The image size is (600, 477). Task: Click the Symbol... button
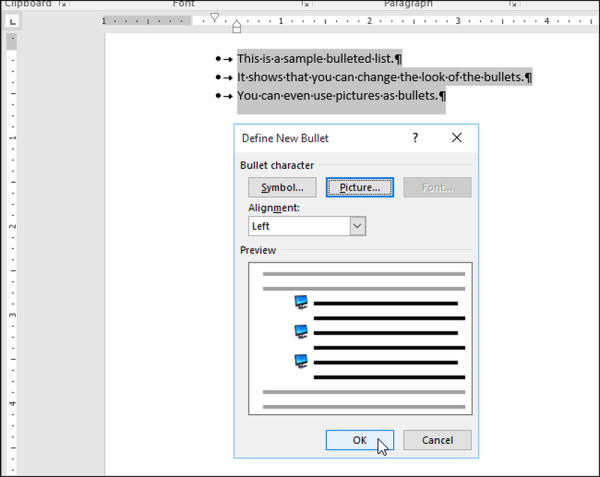pos(282,187)
